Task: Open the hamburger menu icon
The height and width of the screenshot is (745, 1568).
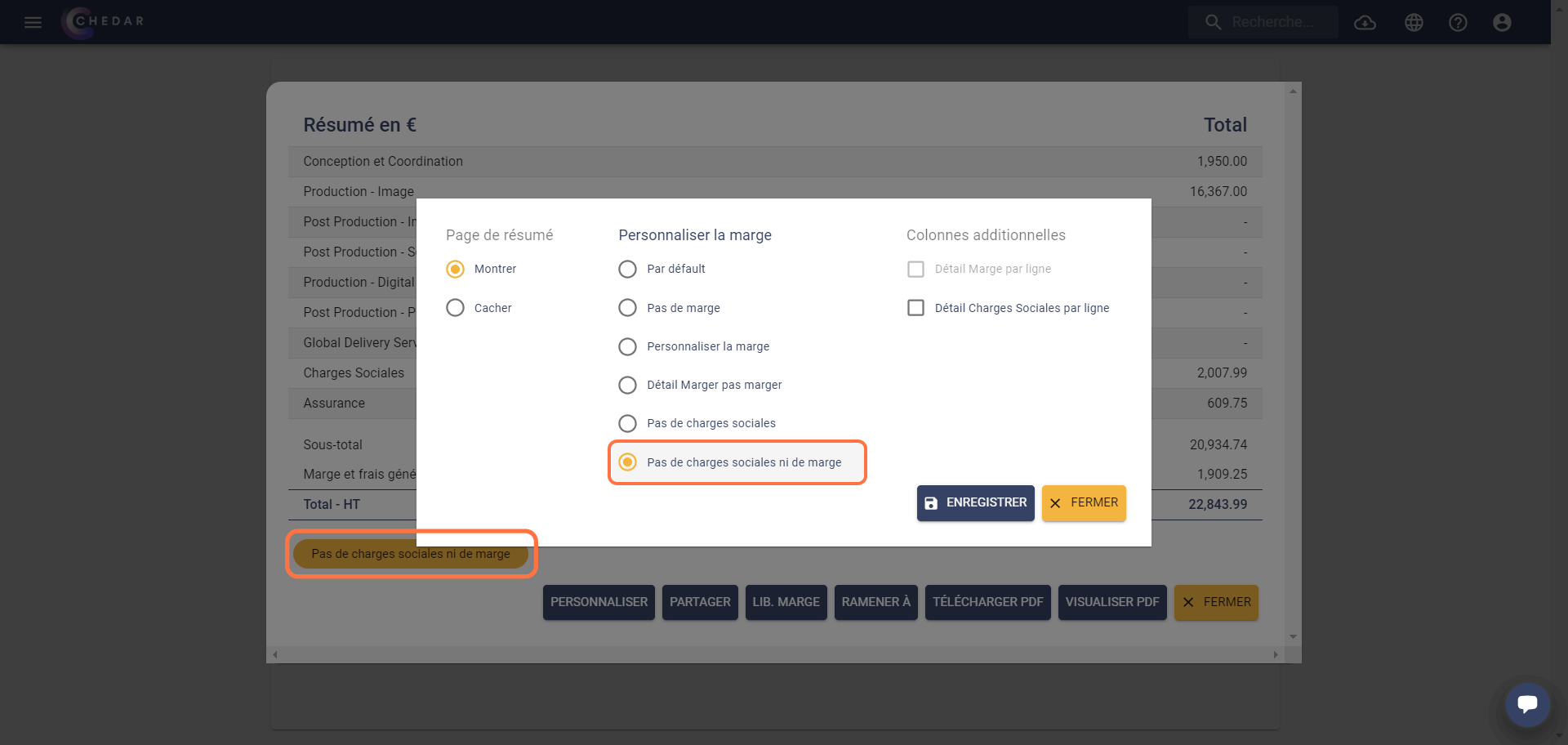Action: point(33,22)
